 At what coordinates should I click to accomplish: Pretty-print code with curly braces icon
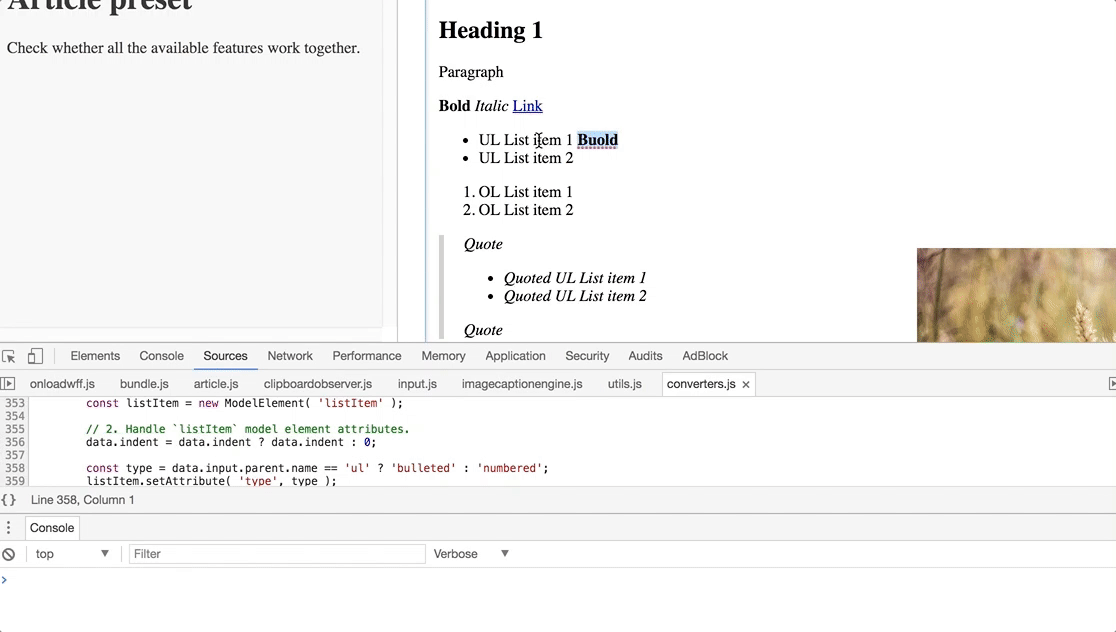point(9,500)
